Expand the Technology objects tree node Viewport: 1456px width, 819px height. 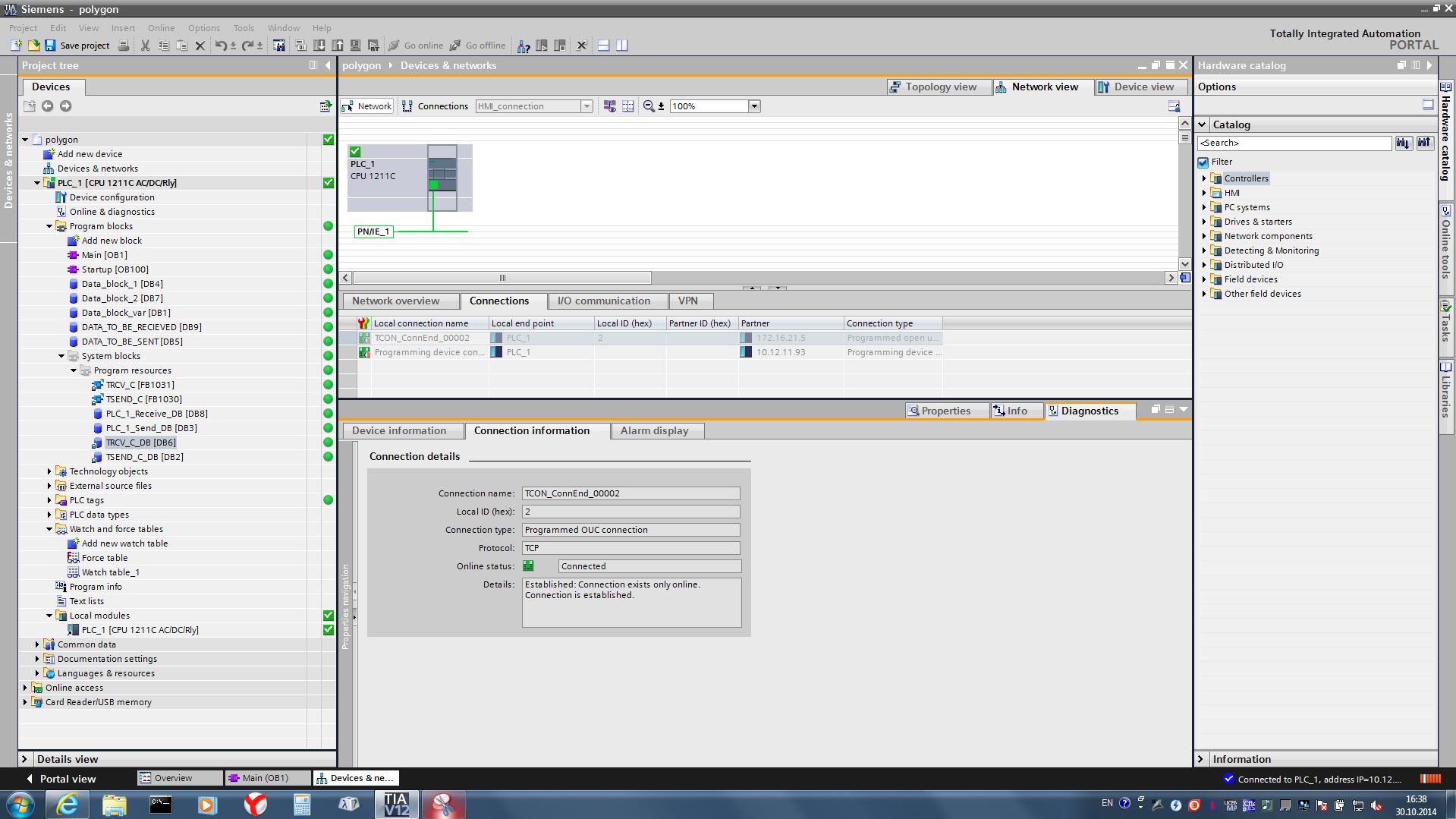coord(49,471)
